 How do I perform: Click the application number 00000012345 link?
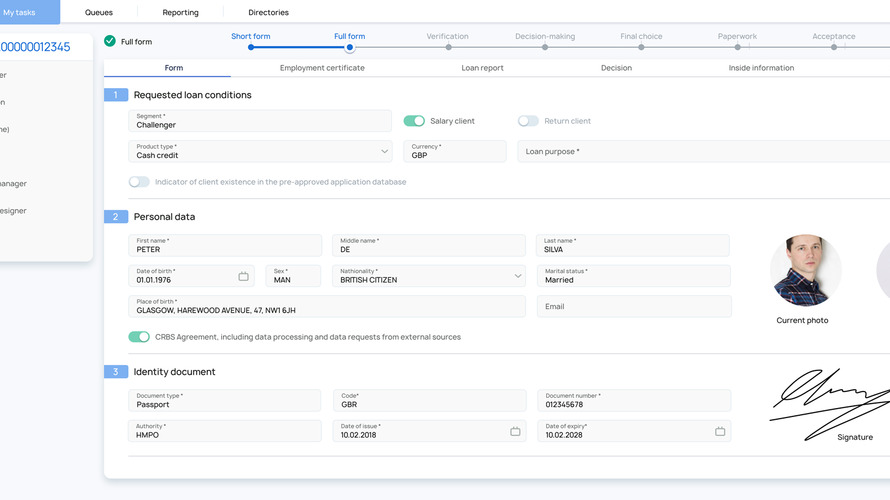click(x=35, y=47)
